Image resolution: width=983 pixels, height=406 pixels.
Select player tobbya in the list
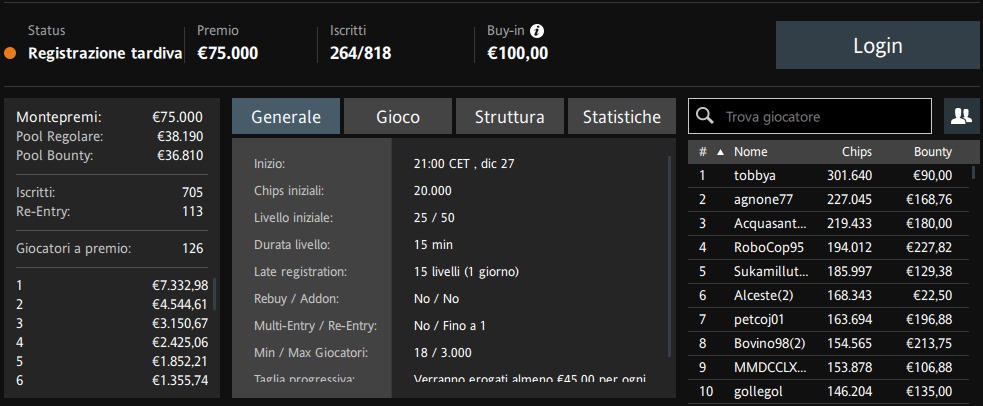pos(829,176)
